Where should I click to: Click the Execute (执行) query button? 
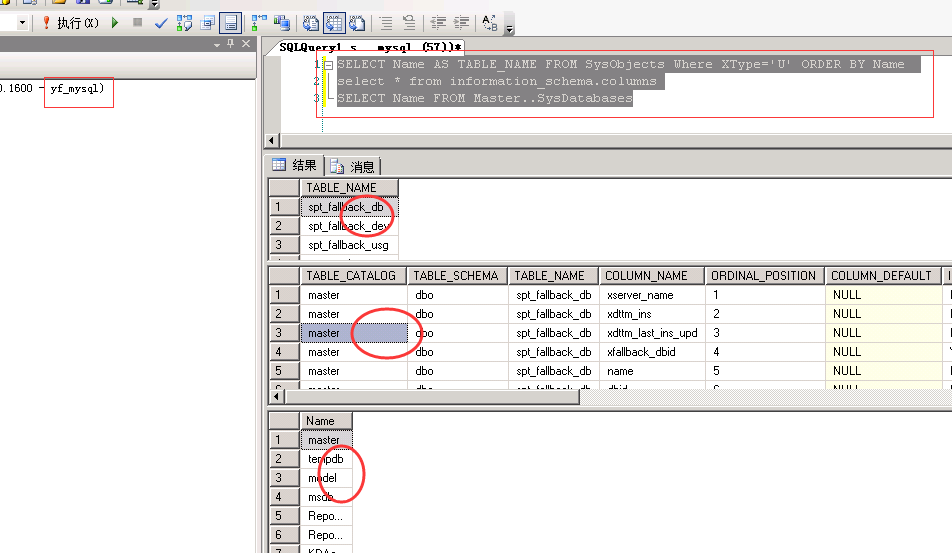70,22
